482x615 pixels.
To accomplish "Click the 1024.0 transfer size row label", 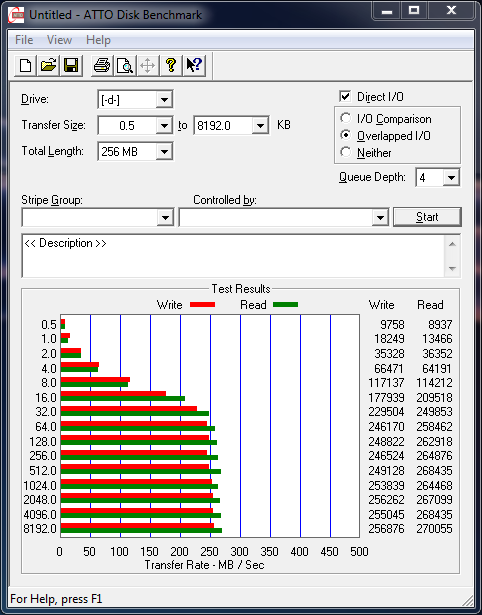I will pos(40,485).
